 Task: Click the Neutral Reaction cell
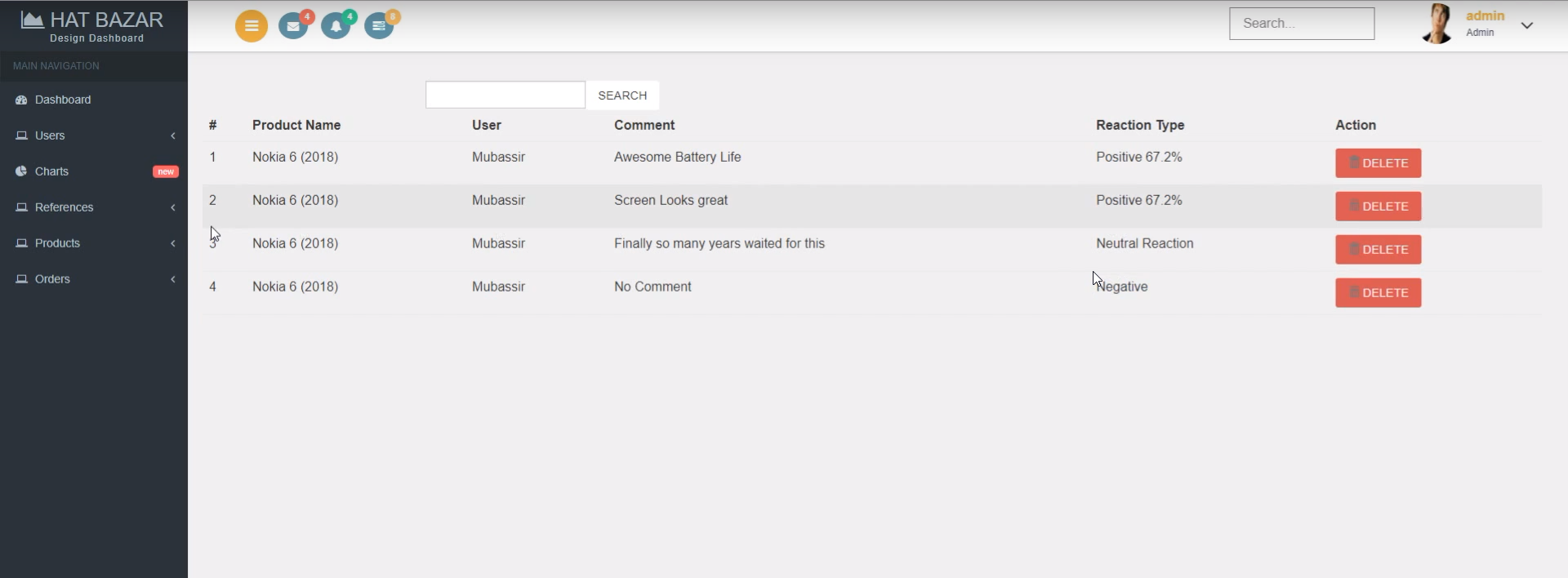[x=1145, y=243]
